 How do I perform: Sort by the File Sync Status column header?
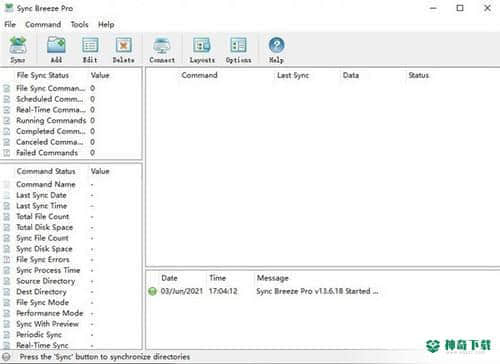(x=43, y=75)
